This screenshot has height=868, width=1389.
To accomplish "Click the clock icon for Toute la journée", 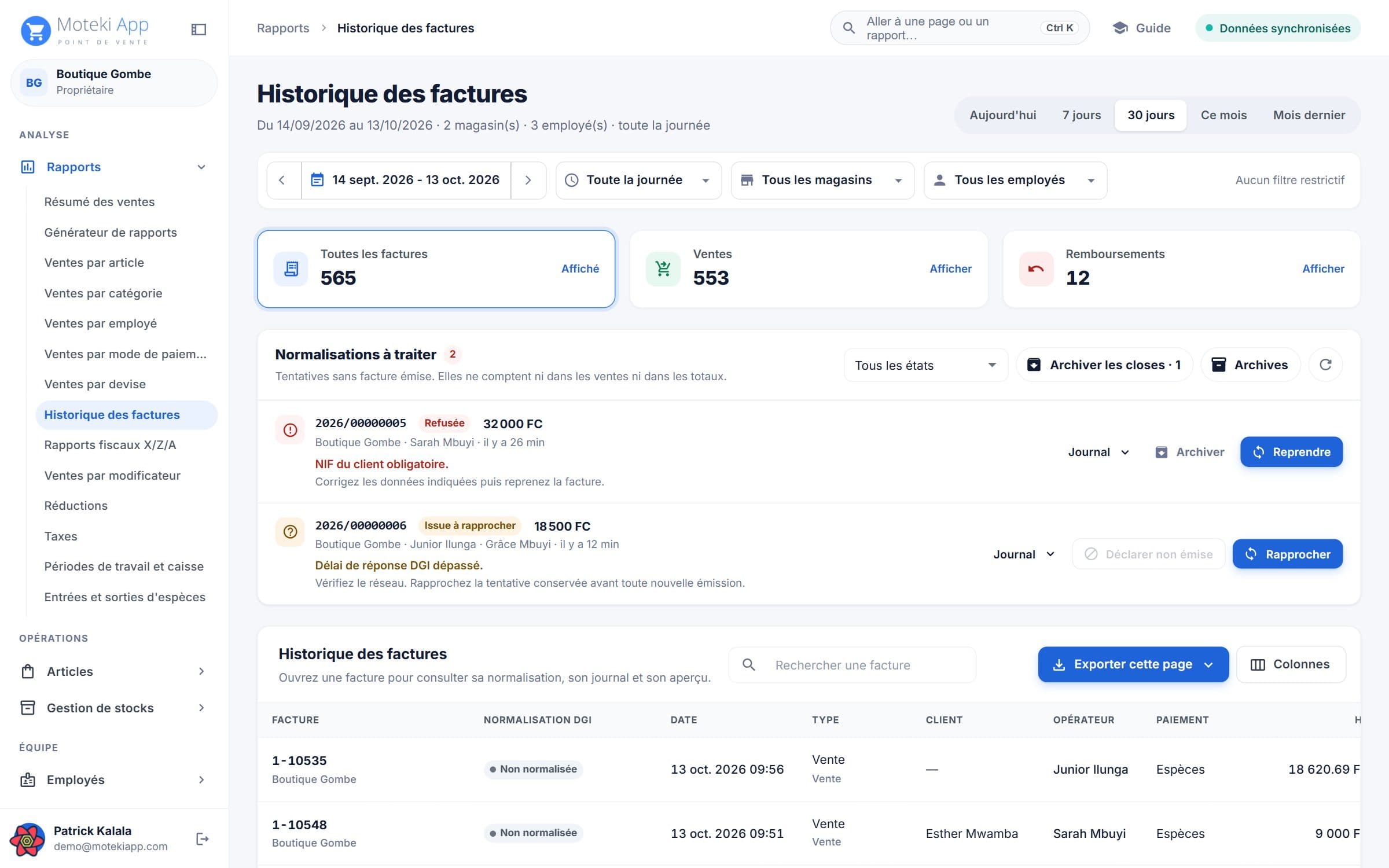I will [x=571, y=180].
